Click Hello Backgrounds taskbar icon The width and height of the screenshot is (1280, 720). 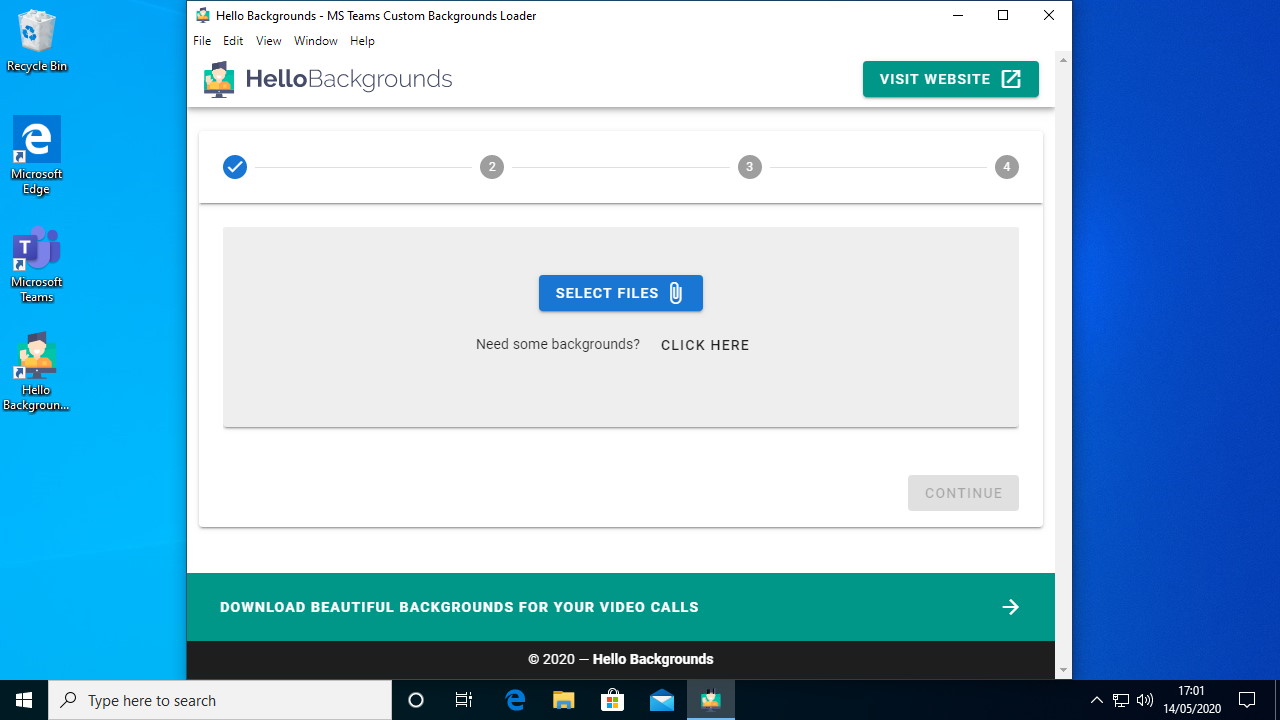(711, 700)
